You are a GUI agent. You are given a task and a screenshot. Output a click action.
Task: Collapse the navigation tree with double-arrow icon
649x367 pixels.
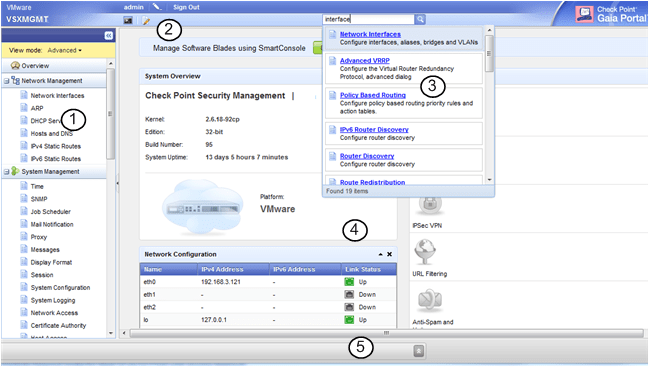pyautogui.click(x=108, y=36)
